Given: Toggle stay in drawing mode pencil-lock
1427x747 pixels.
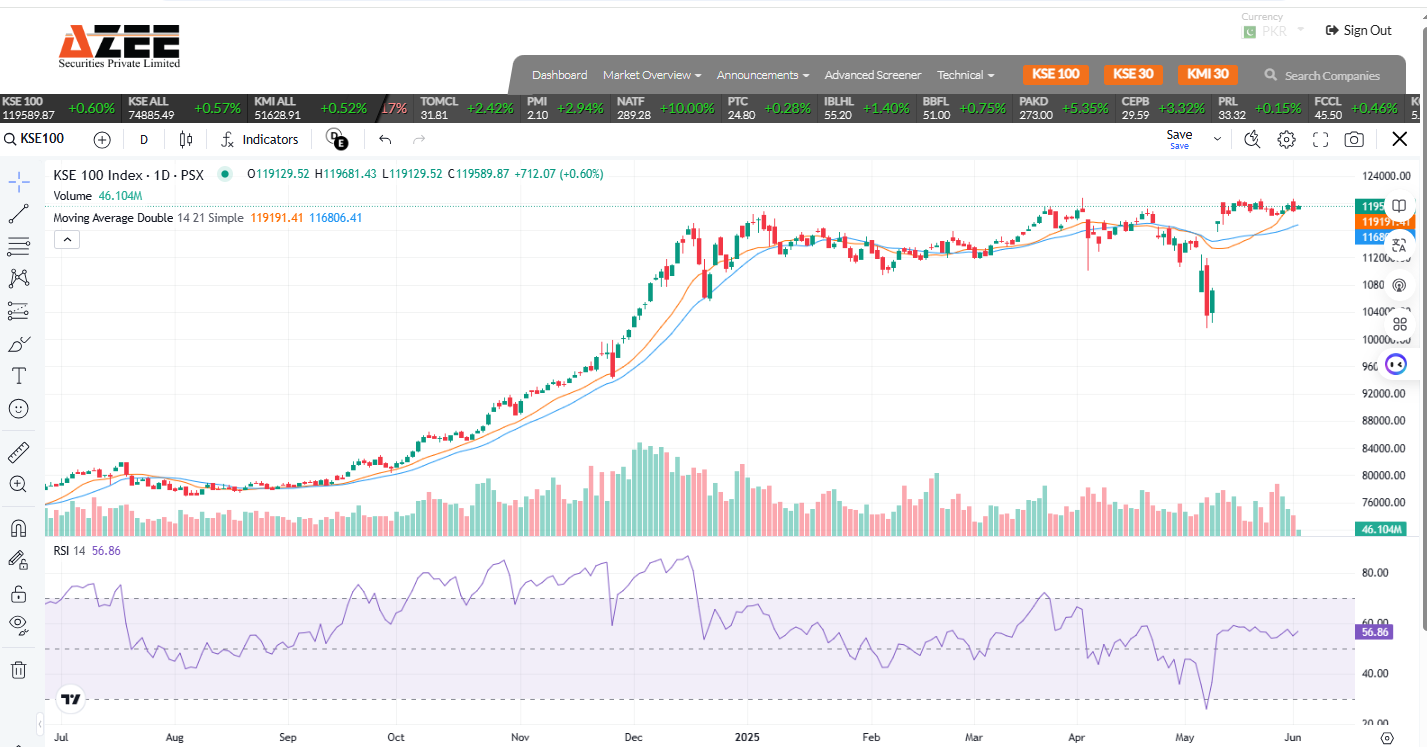Looking at the screenshot, I should pos(18,560).
